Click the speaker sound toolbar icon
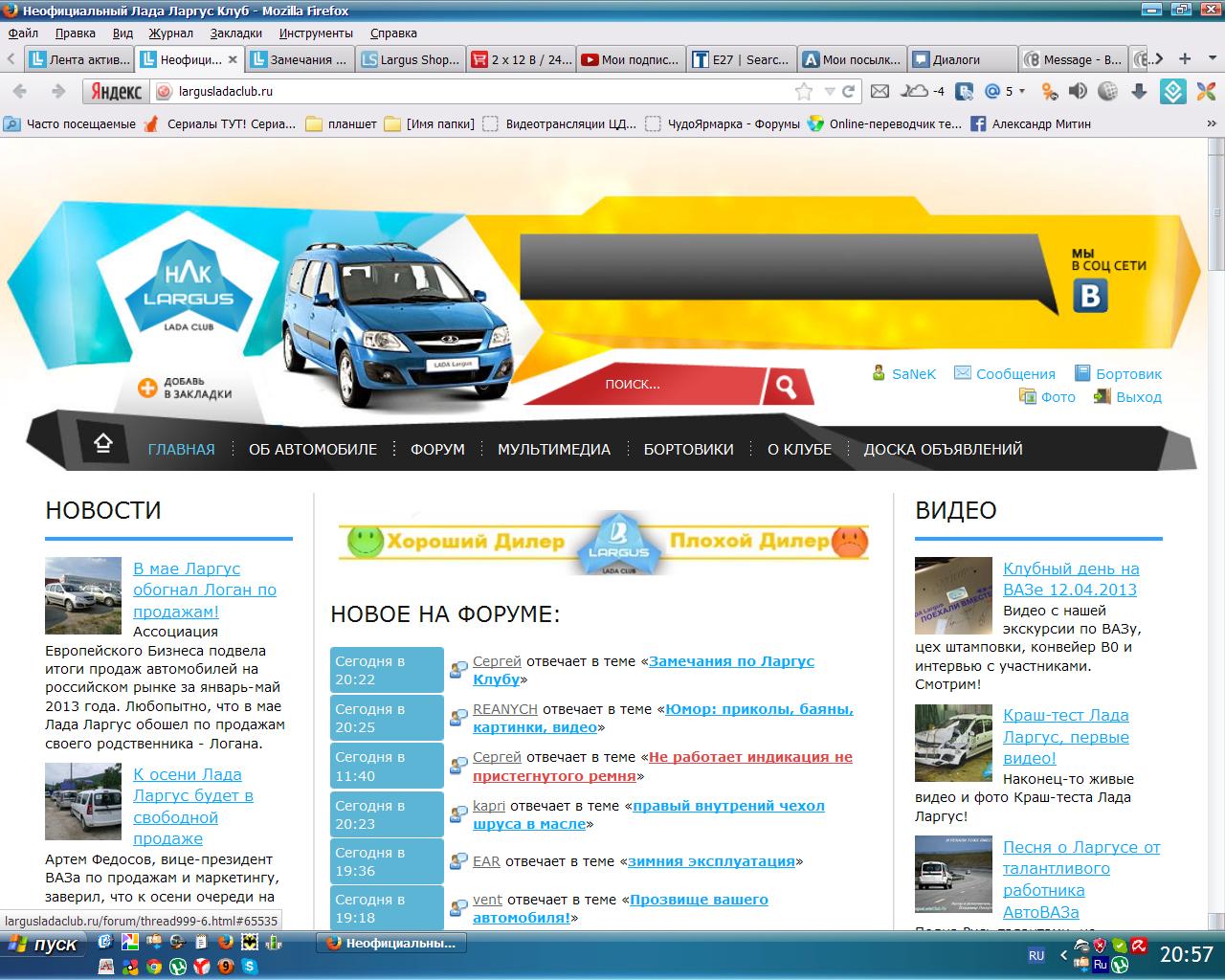Screen dimensions: 1225x980 tap(1078, 92)
